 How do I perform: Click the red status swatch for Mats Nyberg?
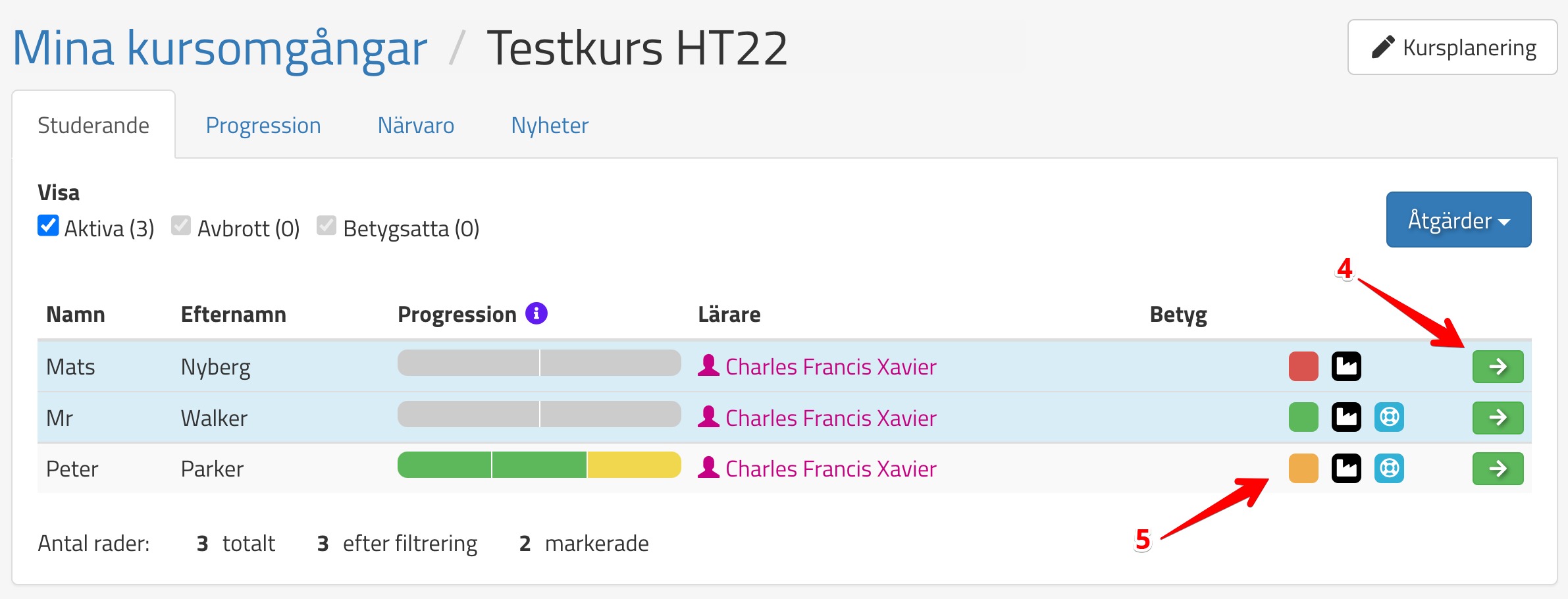1303,367
